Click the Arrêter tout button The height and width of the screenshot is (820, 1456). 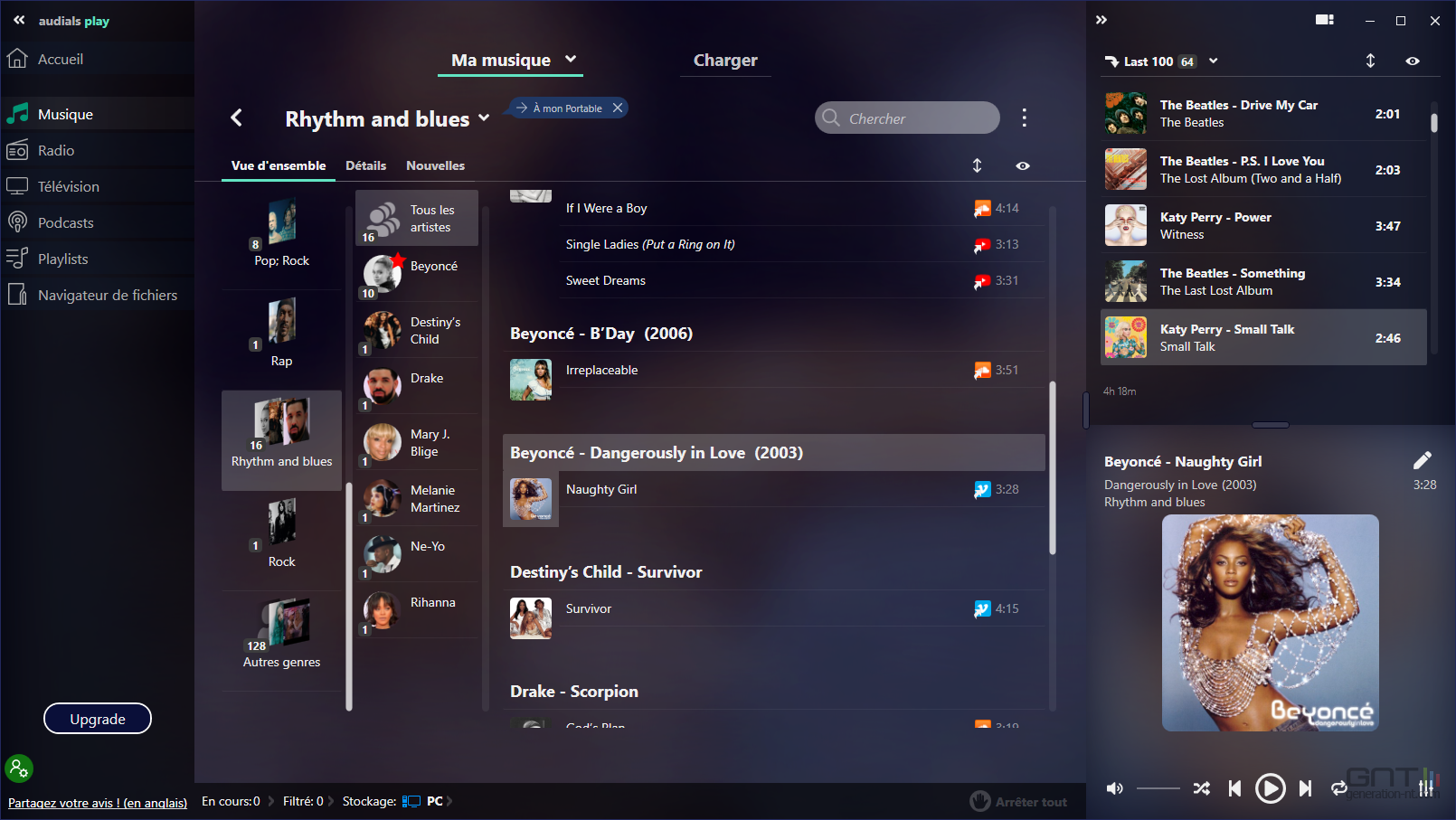[1018, 801]
